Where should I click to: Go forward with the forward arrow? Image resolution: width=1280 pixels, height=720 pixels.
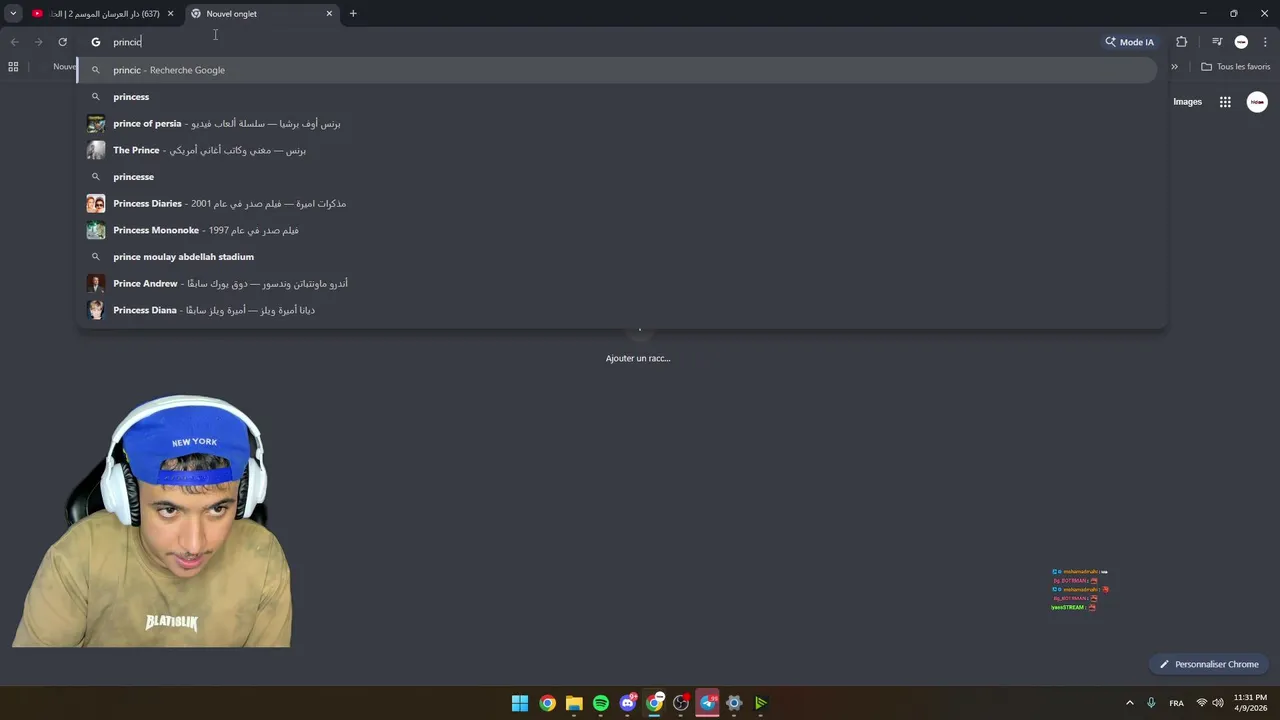(x=38, y=42)
